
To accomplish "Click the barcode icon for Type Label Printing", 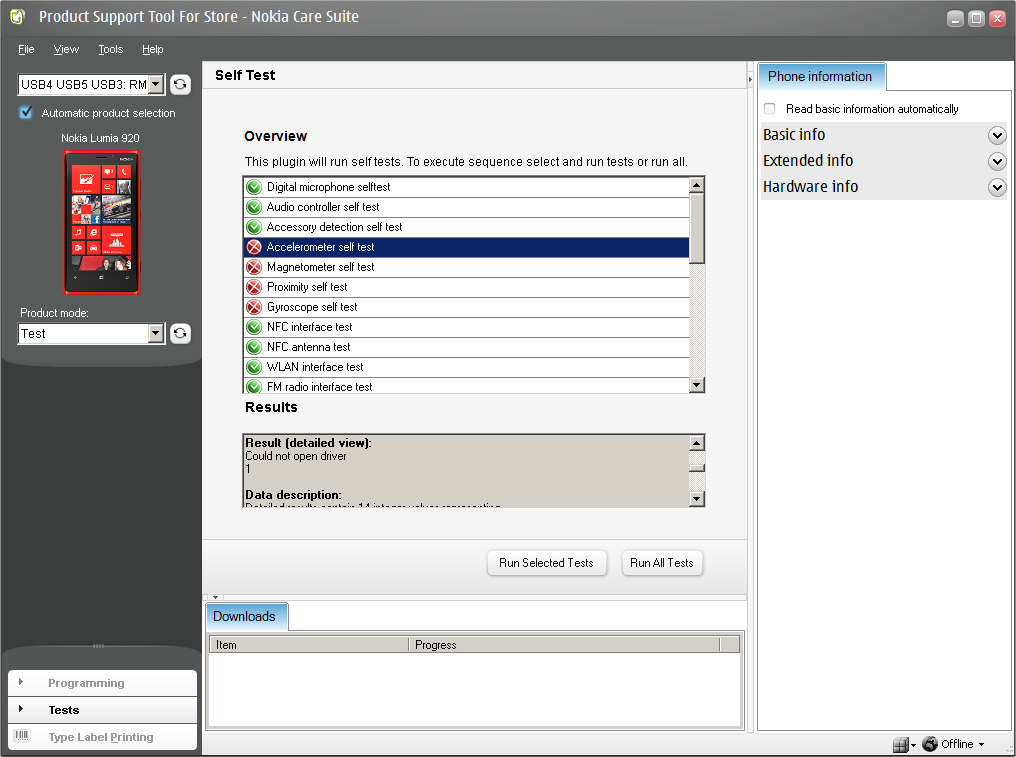I will [x=22, y=736].
